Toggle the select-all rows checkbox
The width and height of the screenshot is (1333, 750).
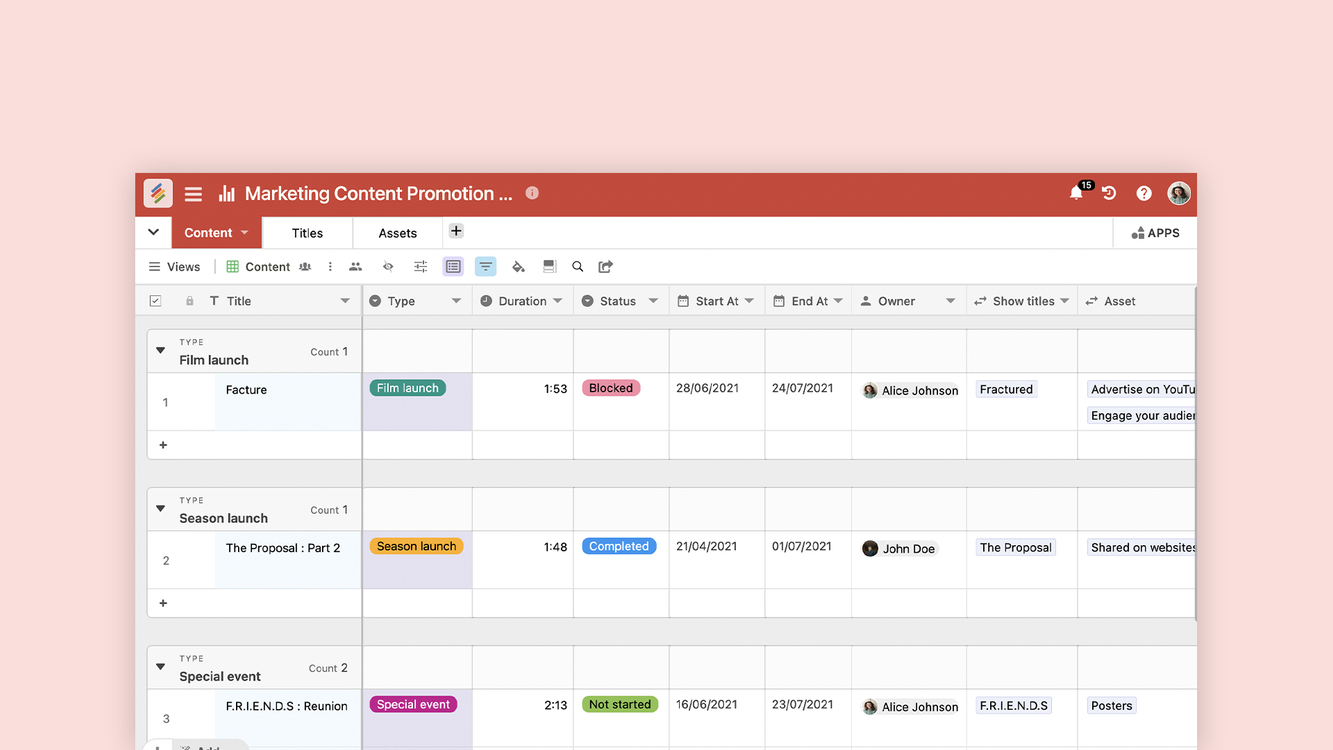tap(155, 301)
